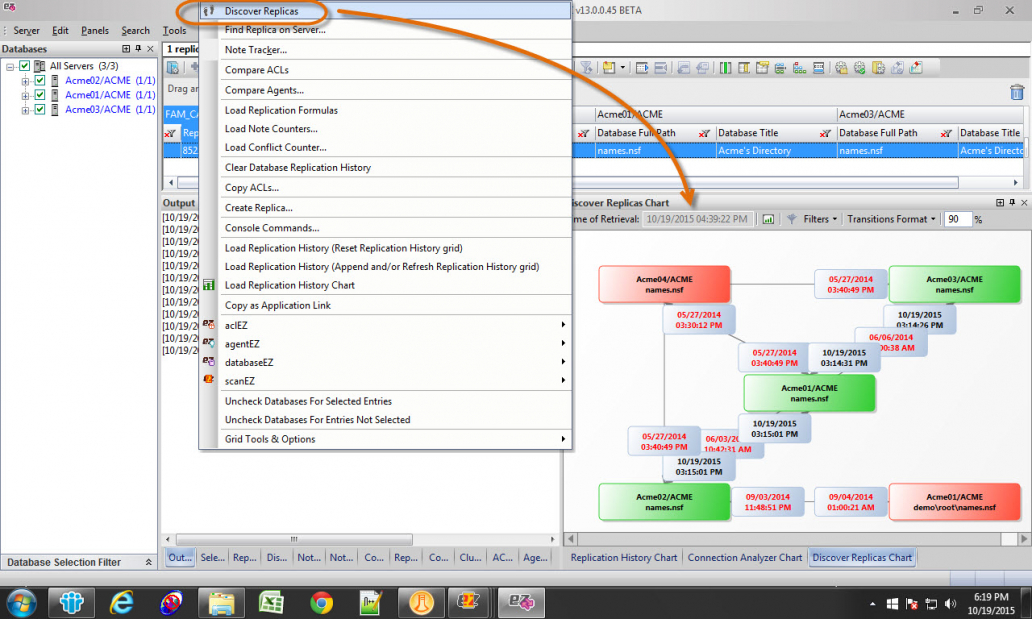Expand the Database Selection Filter panel
The height and width of the screenshot is (619, 1032).
click(x=149, y=562)
